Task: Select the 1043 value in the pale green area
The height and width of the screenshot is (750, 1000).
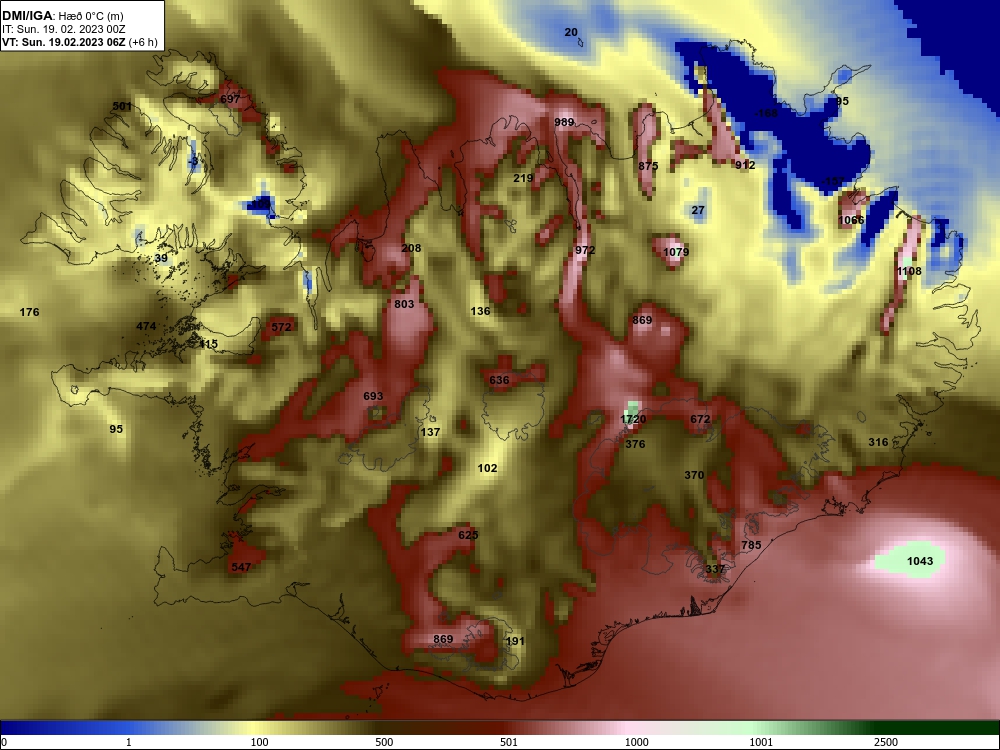Action: click(x=920, y=561)
